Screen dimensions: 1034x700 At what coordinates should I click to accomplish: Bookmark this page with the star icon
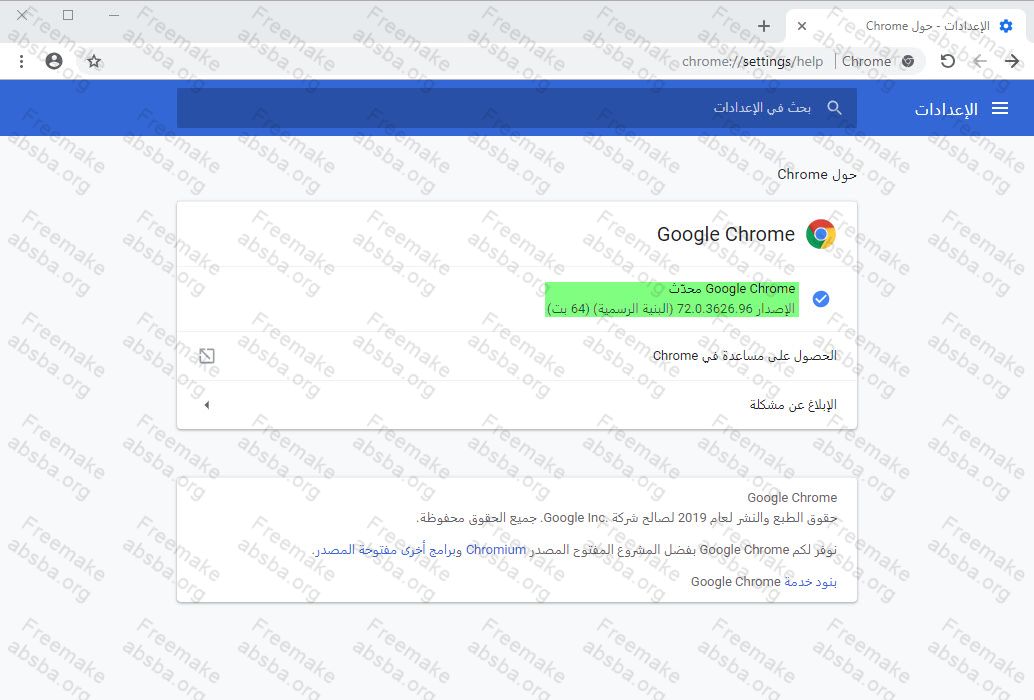(94, 61)
